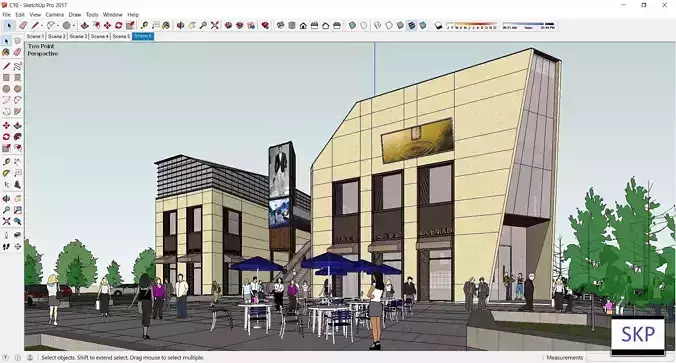
Task: Expand the Shape tool dropdown arrow
Action: pyautogui.click(x=73, y=25)
